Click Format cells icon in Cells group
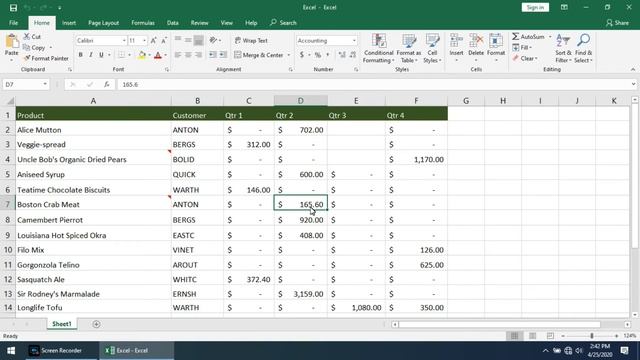The width and height of the screenshot is (640, 360). (496, 41)
